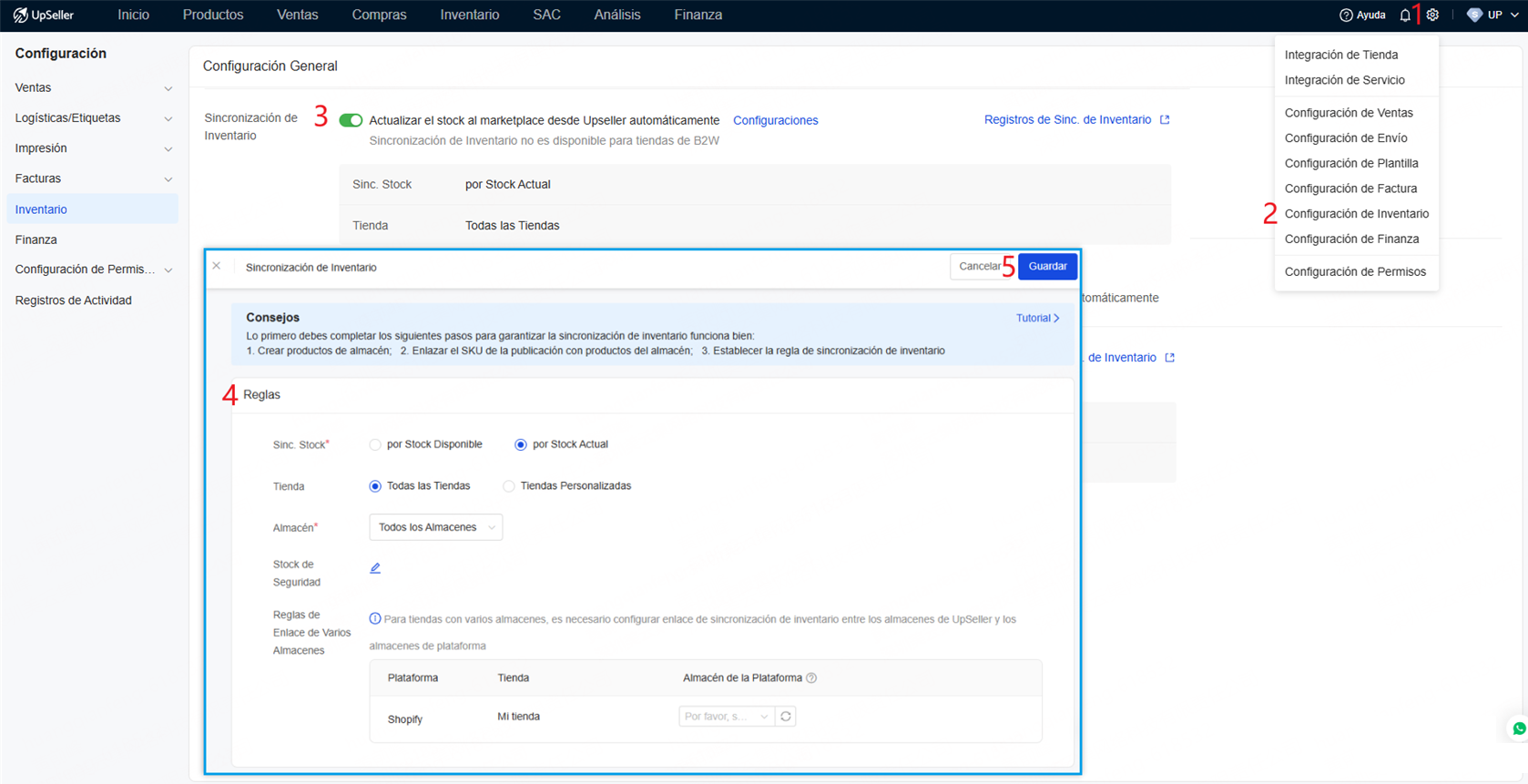The width and height of the screenshot is (1528, 784).
Task: Open Shopify platform warehouse dropdown
Action: 727,717
